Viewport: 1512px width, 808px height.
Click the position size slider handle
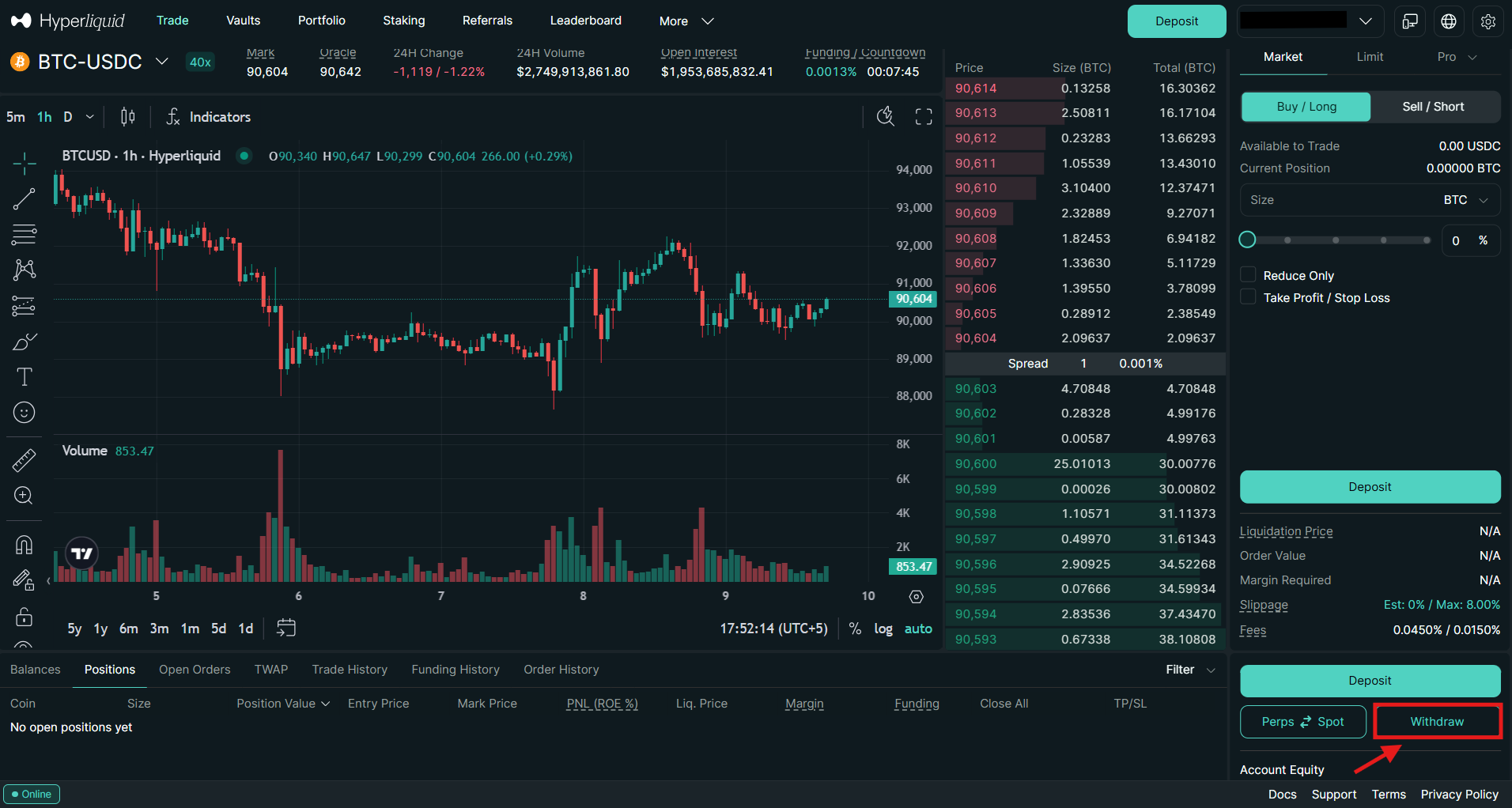coord(1247,240)
